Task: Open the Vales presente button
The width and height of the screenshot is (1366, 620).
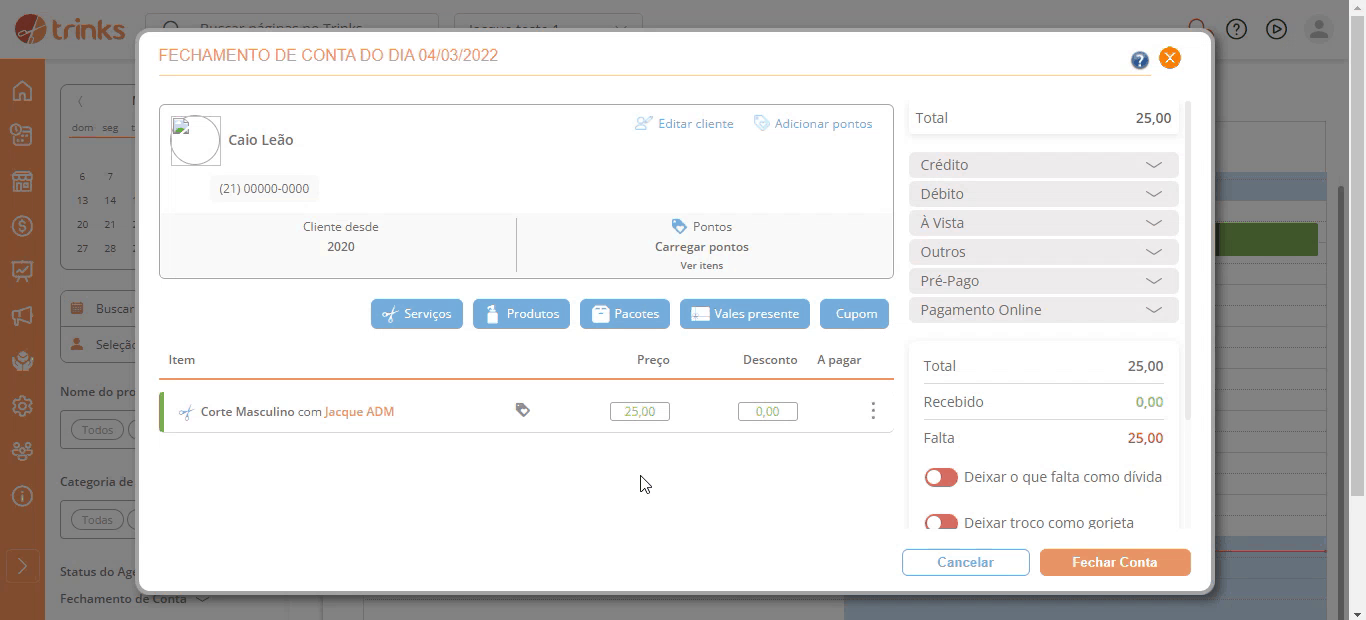Action: tap(745, 313)
